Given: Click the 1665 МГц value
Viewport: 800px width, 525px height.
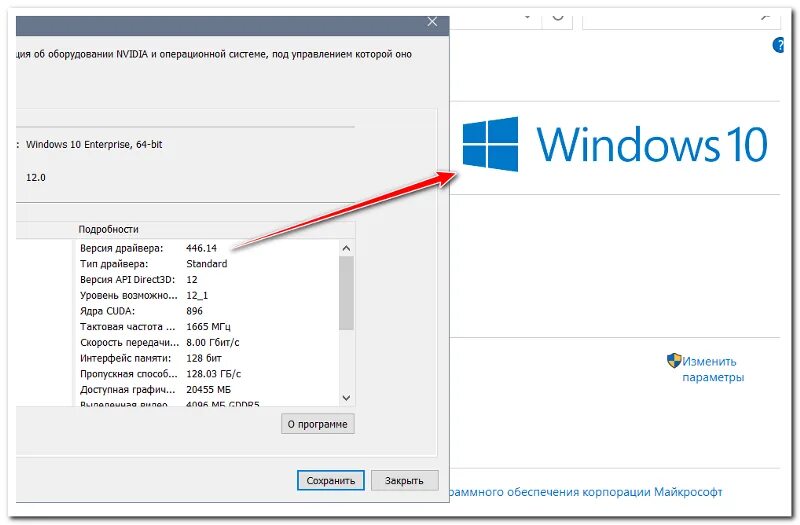Looking at the screenshot, I should tap(208, 327).
